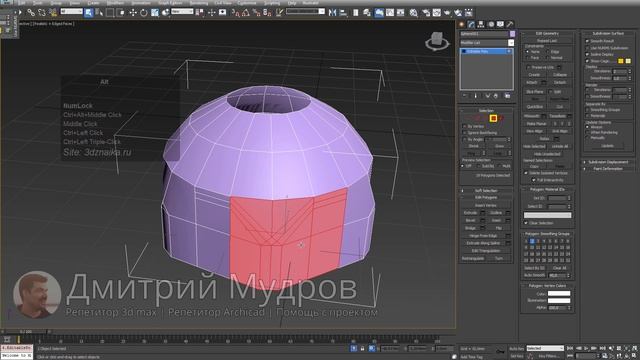Screen dimensions: 640x360
Task: Select Editable Poly in modifier stack
Action: point(486,51)
